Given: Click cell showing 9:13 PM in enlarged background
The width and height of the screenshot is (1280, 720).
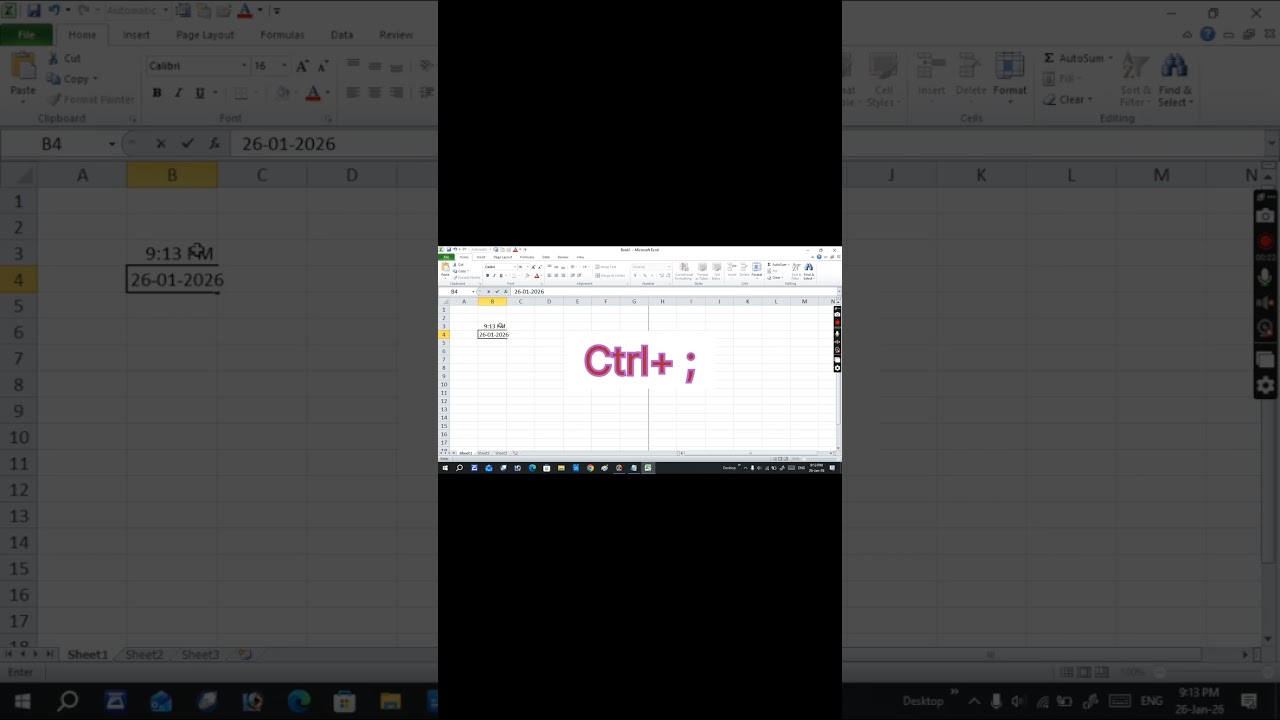Looking at the screenshot, I should pyautogui.click(x=172, y=254).
